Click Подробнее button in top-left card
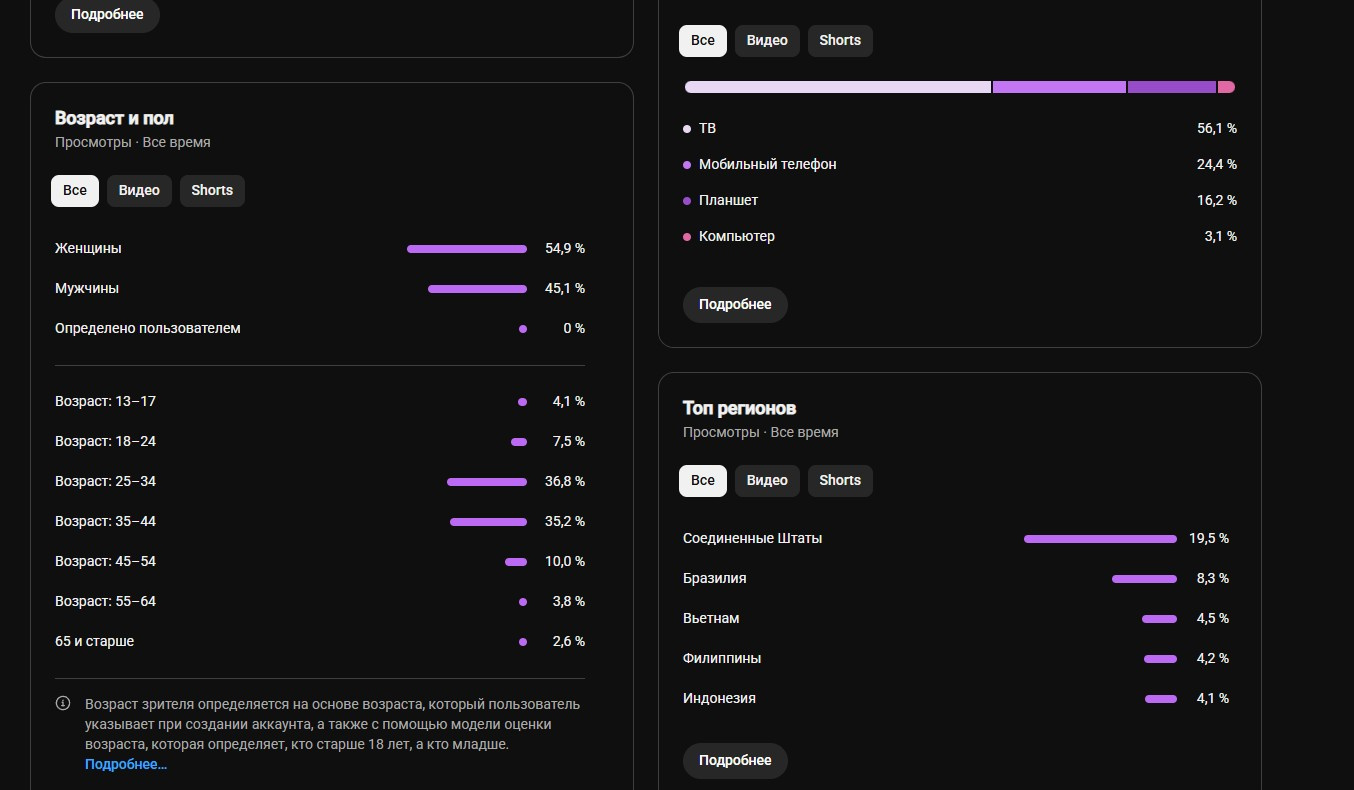 tap(107, 15)
